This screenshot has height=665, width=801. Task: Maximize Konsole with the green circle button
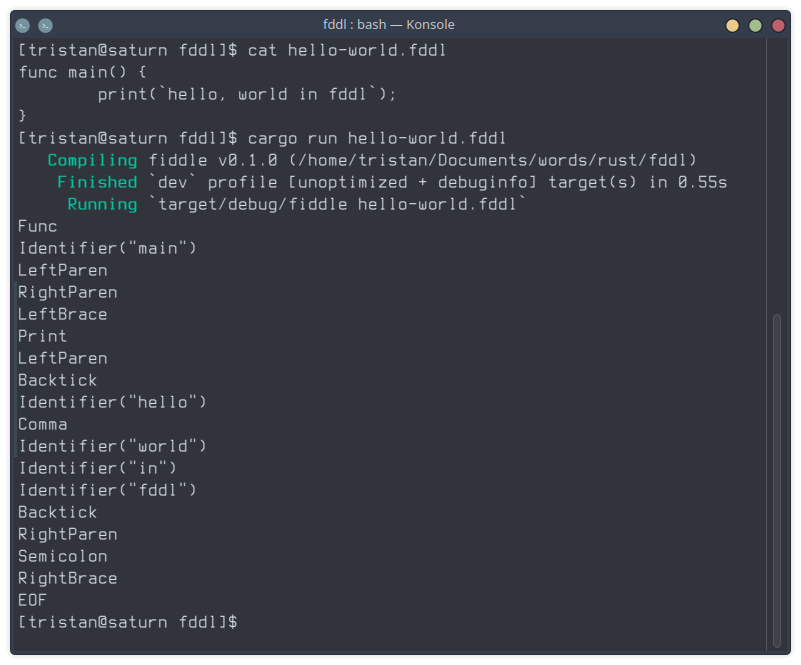pos(755,26)
